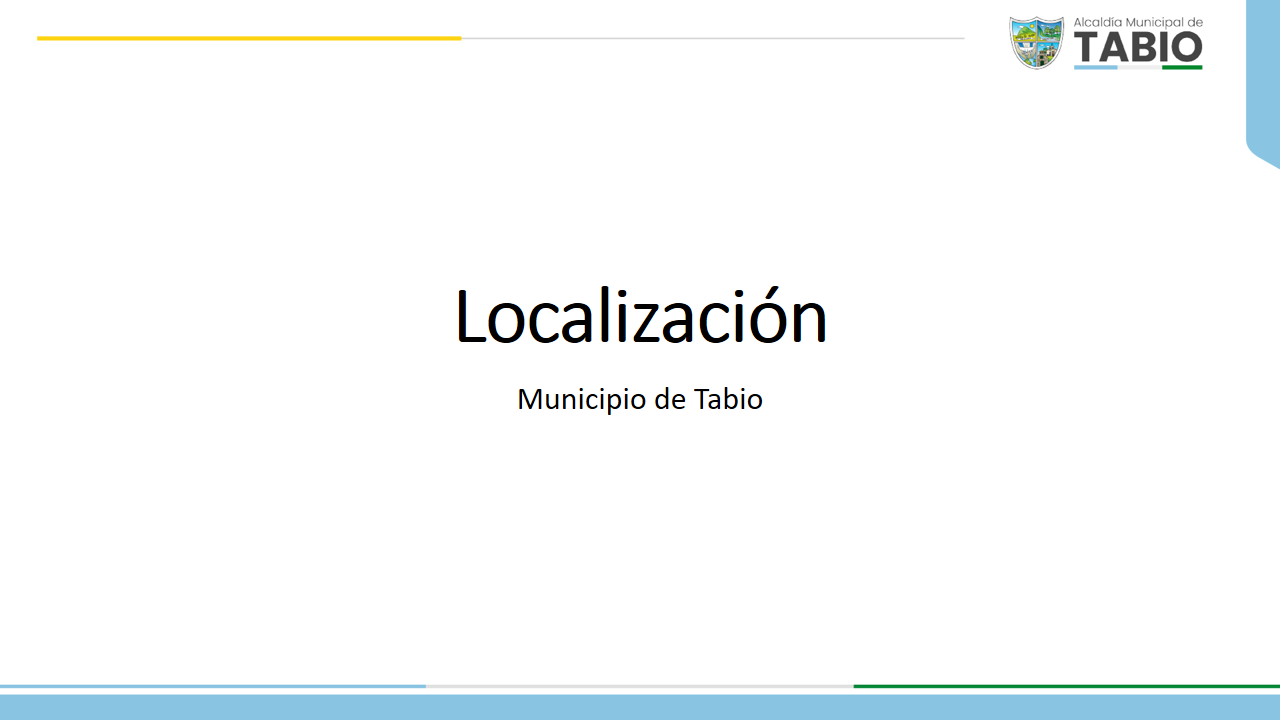The image size is (1280, 720).
Task: Click the green mountain quadrant of the shield
Action: pyautogui.click(x=1025, y=33)
